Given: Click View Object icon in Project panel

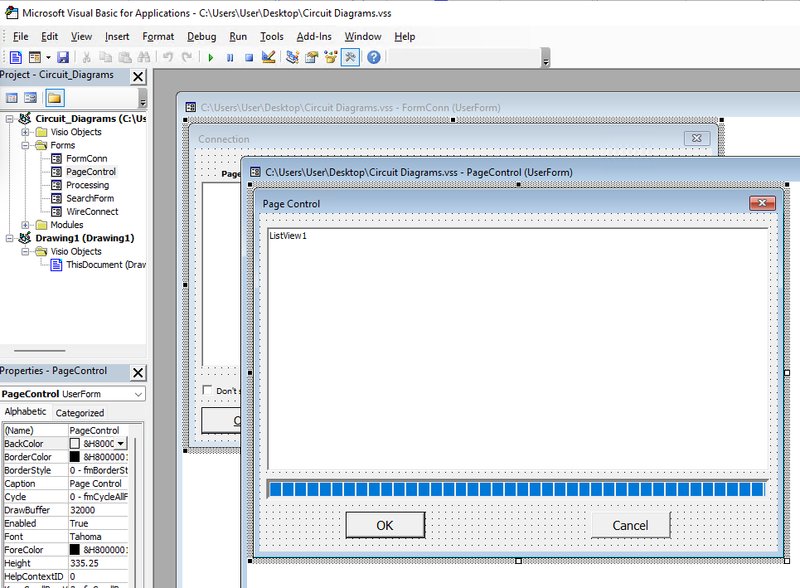Looking at the screenshot, I should [x=31, y=97].
